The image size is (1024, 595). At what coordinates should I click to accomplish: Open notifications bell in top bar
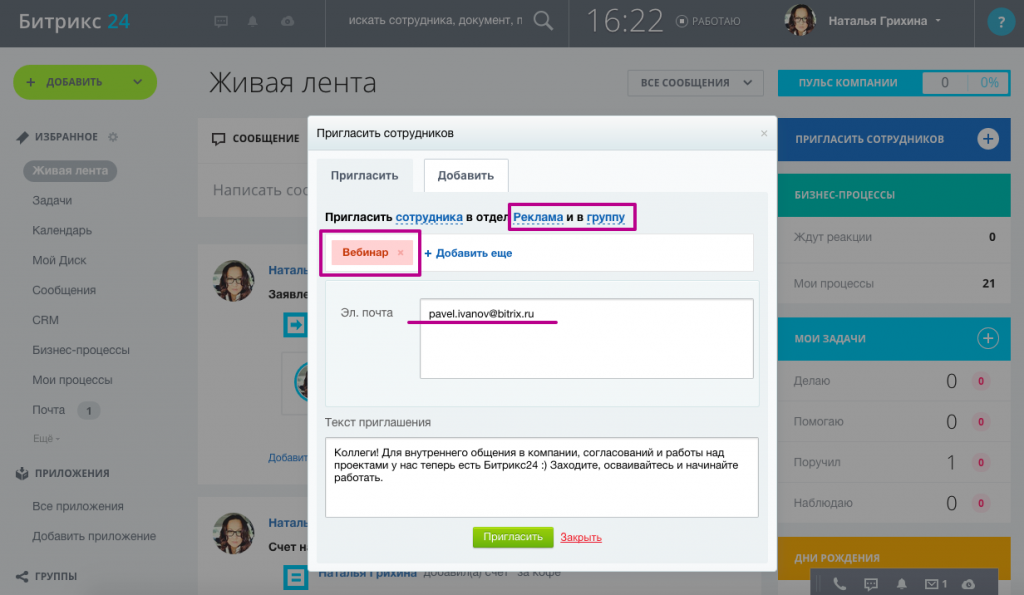254,21
